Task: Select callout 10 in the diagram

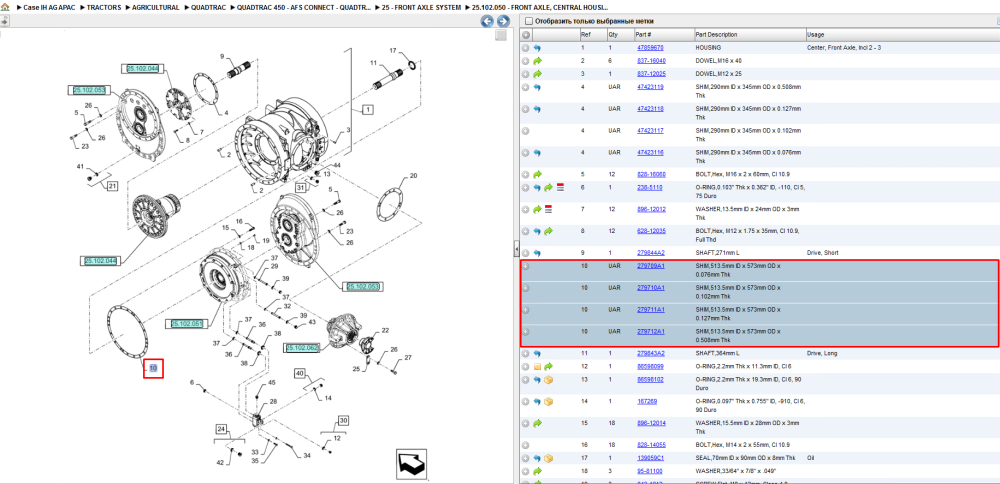Action: coord(153,369)
